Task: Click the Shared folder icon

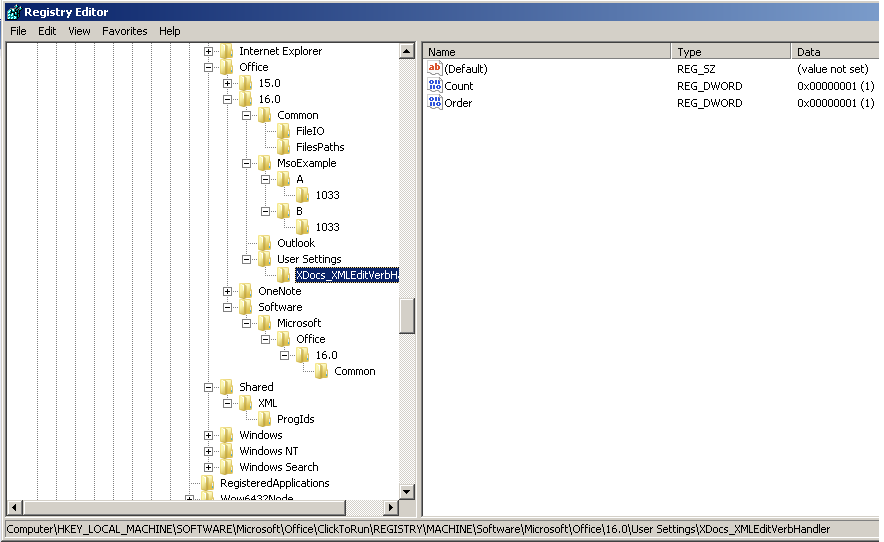Action: click(x=227, y=387)
